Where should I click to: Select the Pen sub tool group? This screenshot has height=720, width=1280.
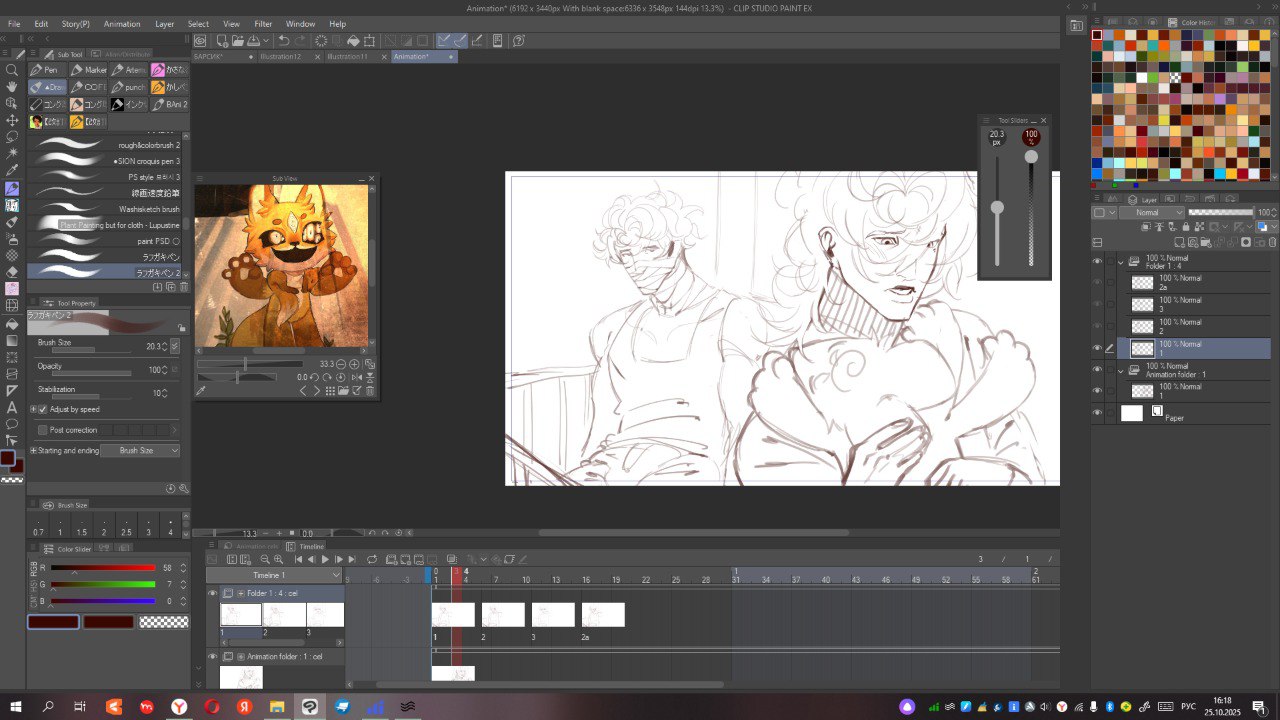[x=46, y=70]
